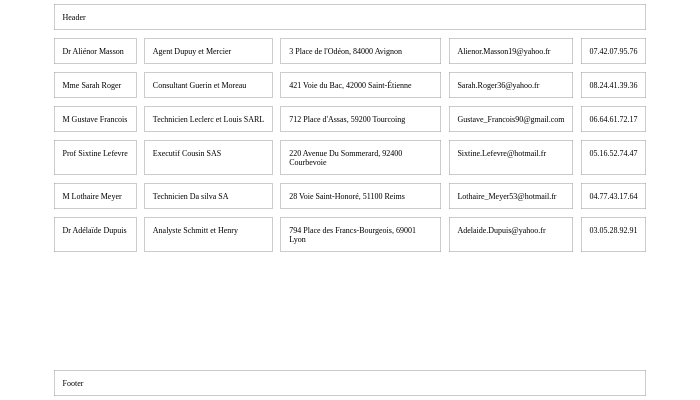Select the Dr Aliénor Masson name cell
Image resolution: width=700 pixels, height=400 pixels.
pos(95,51)
